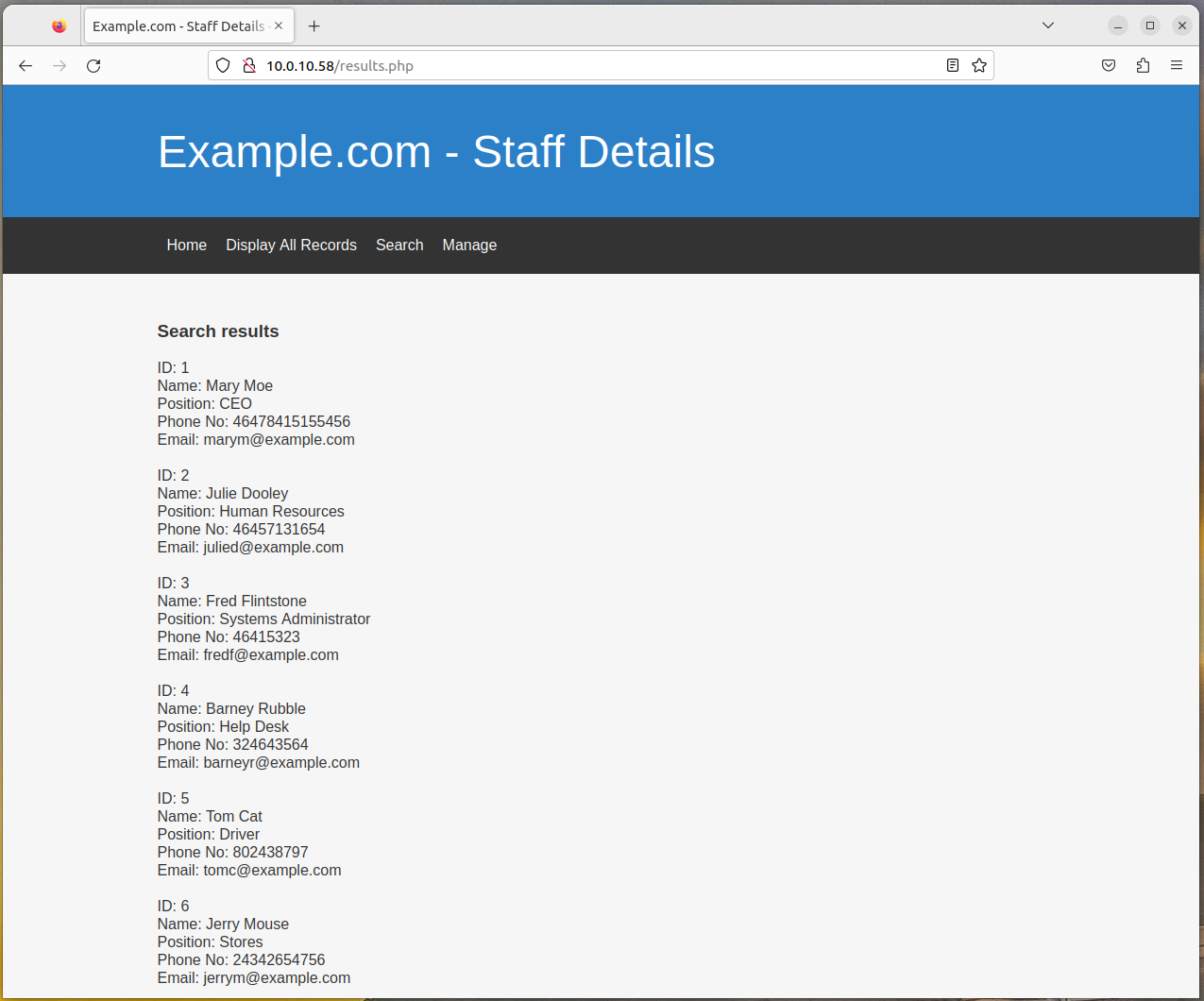Close the Staff Details tab

279,26
